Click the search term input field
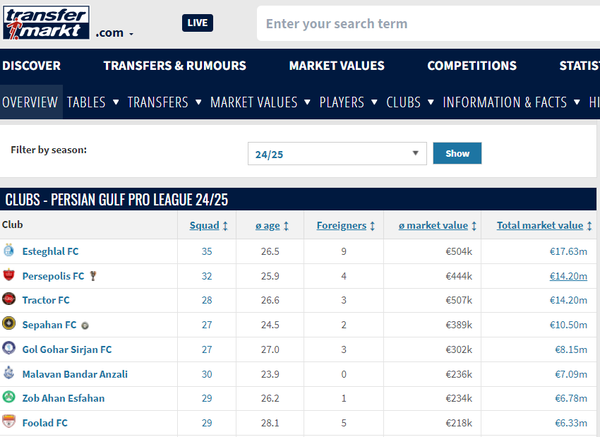Viewport: 600px width, 437px height. click(x=425, y=24)
